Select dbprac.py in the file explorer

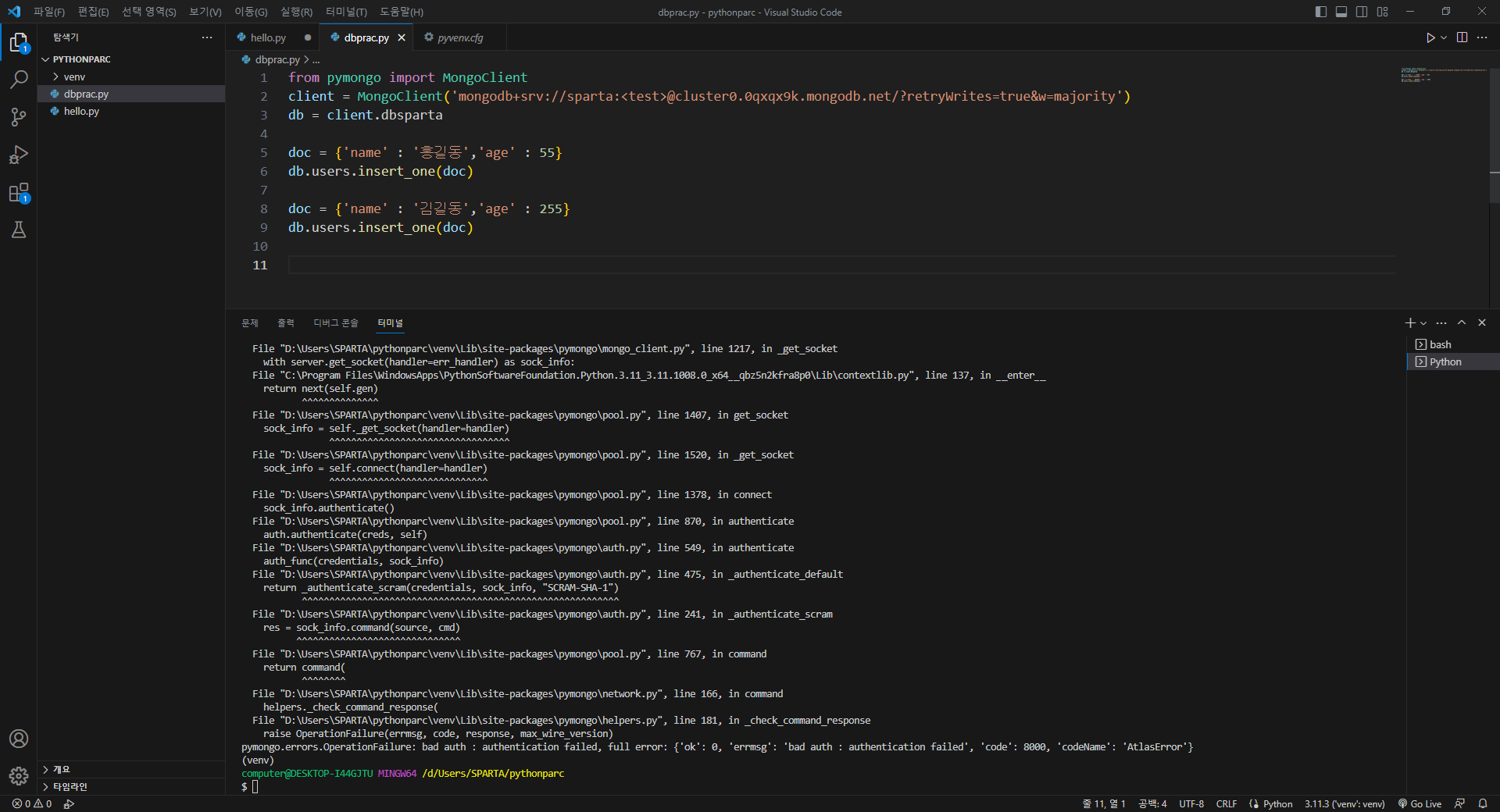131,94
